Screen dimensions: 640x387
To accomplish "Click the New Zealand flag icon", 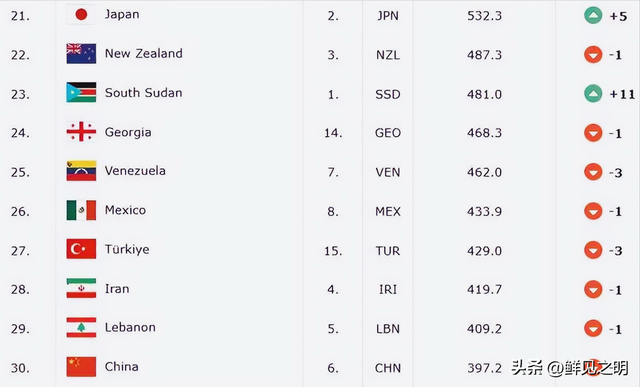I will 81,53.
